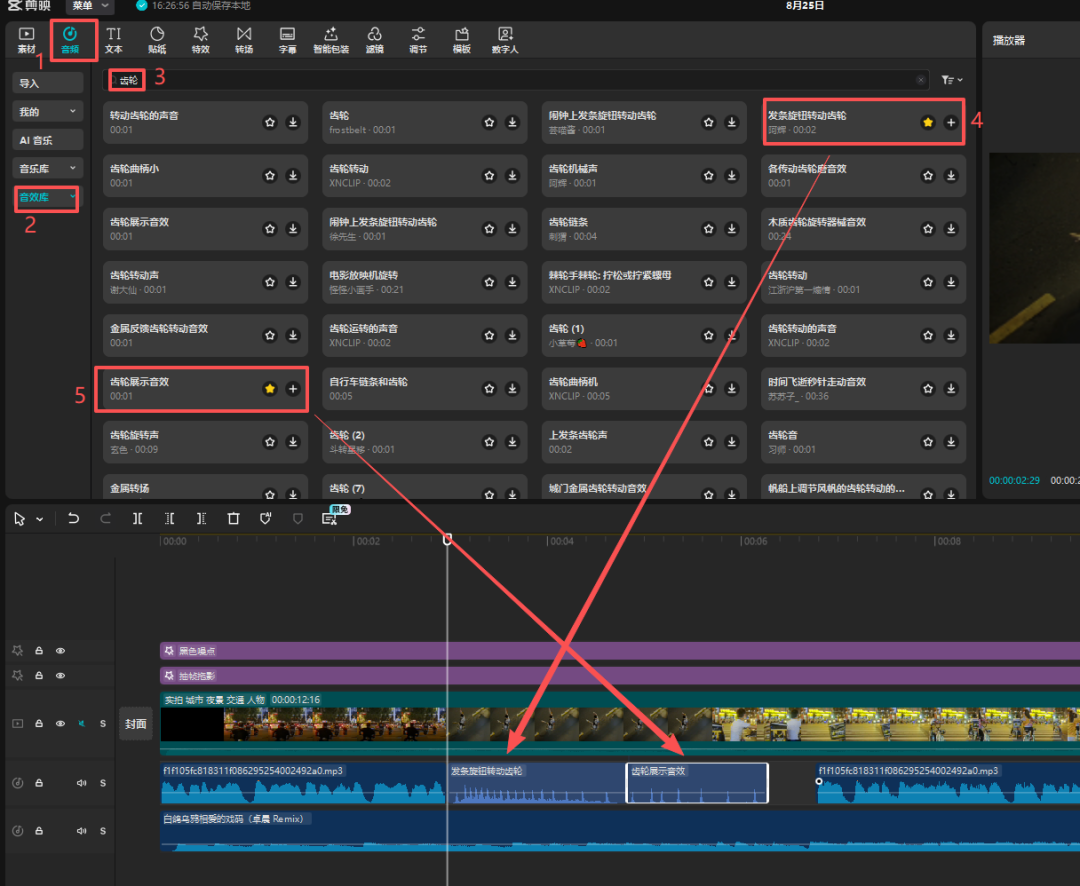Click the 导入 import button
The width and height of the screenshot is (1080, 886).
47,83
